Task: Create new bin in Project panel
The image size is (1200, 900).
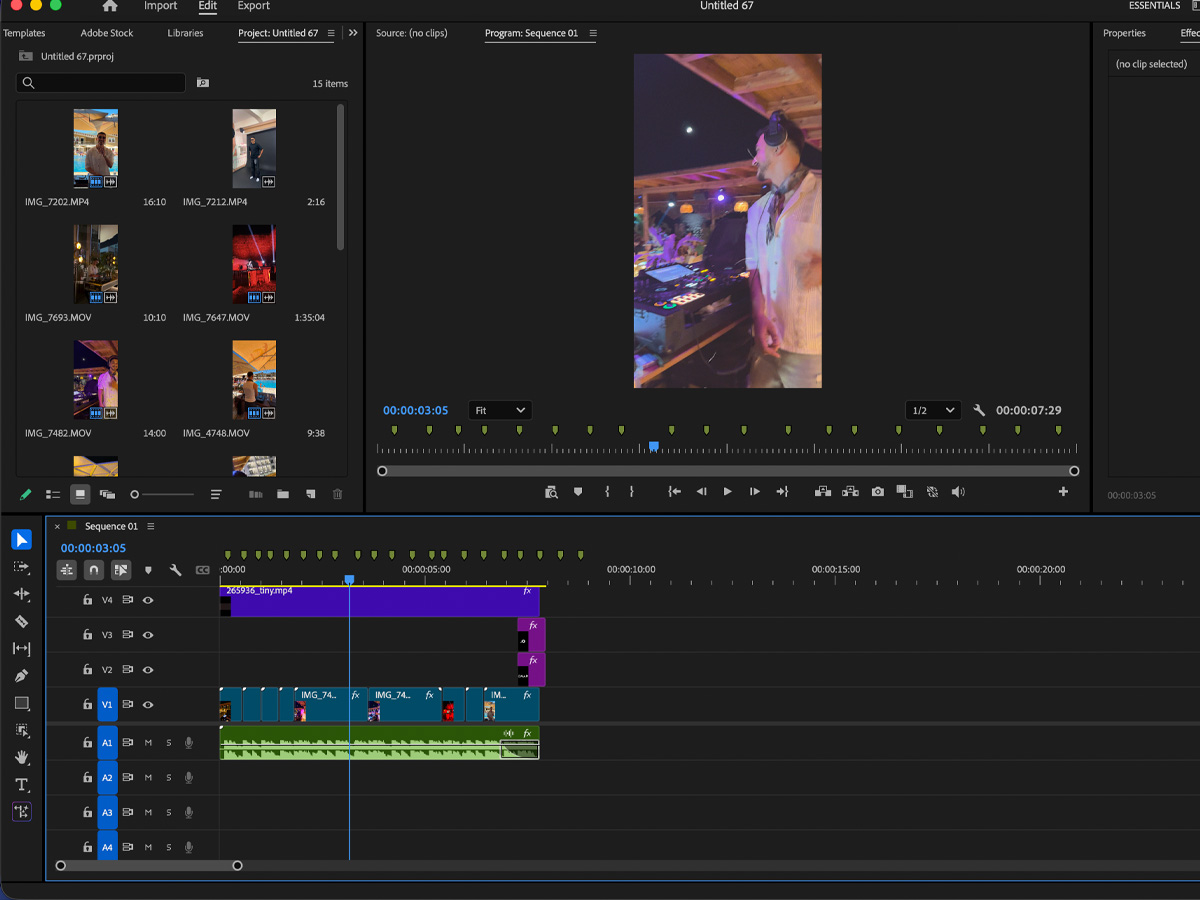Action: point(283,494)
